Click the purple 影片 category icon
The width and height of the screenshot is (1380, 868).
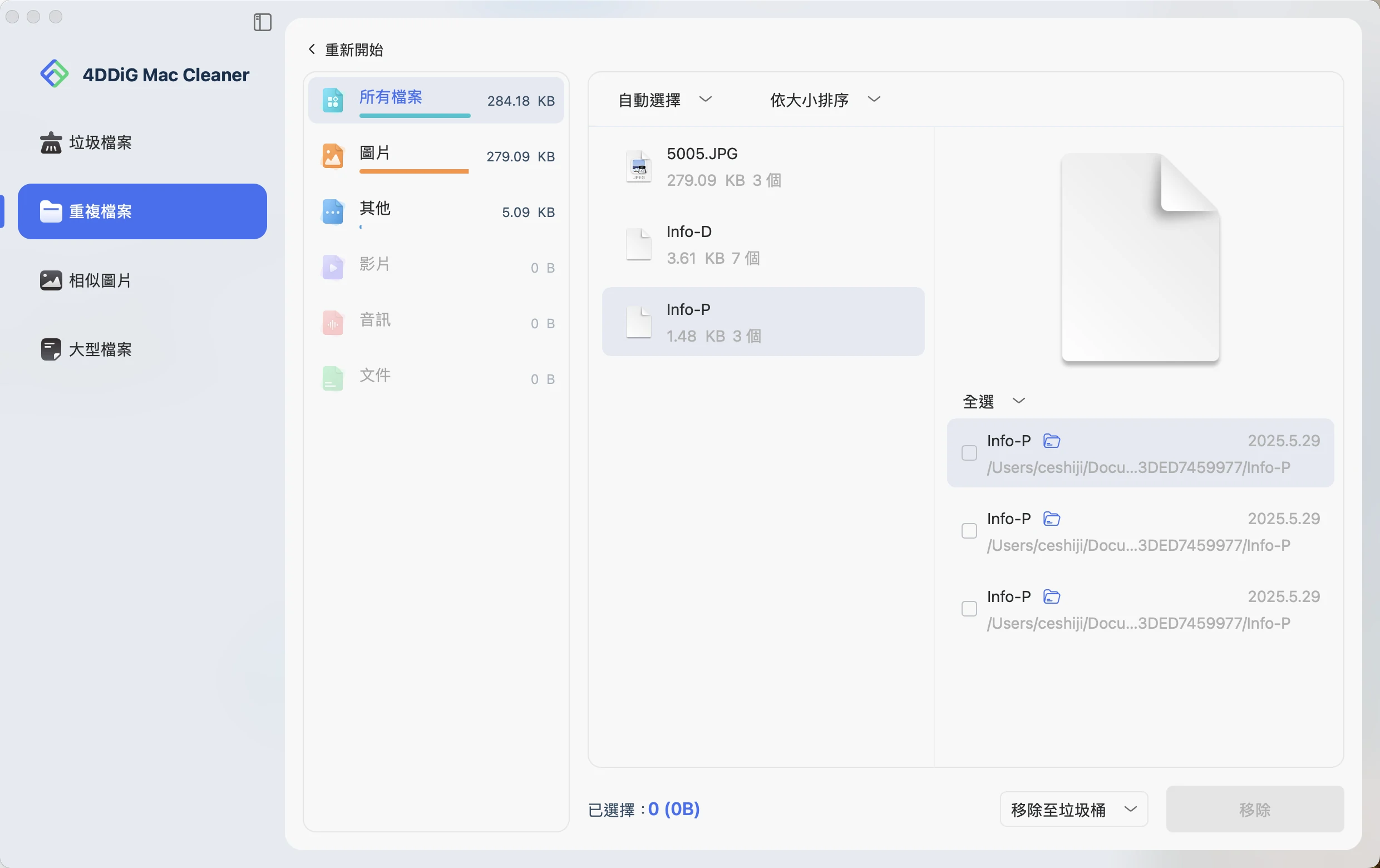332,267
